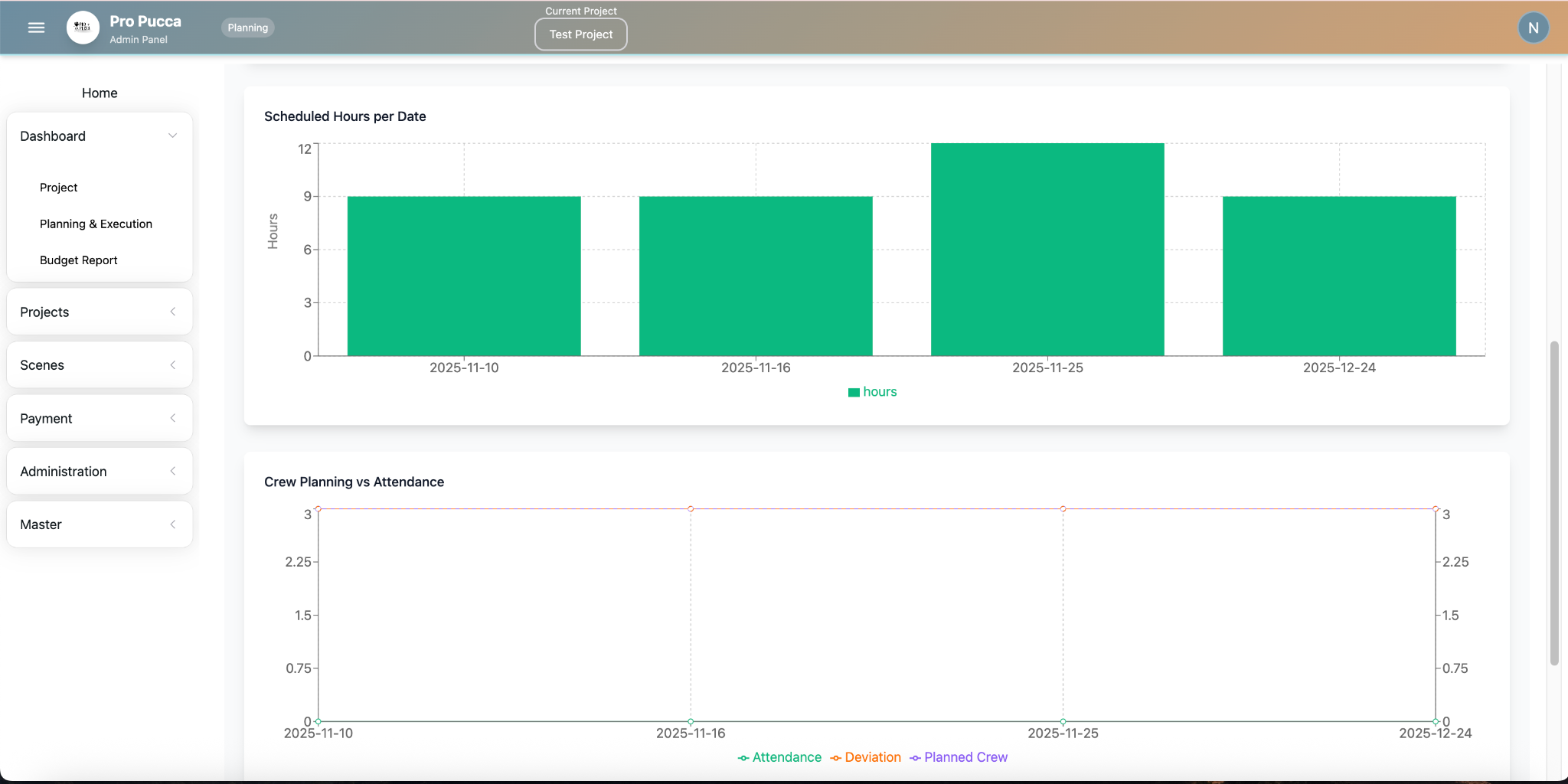Collapse the Dashboard section chevron

click(x=172, y=136)
